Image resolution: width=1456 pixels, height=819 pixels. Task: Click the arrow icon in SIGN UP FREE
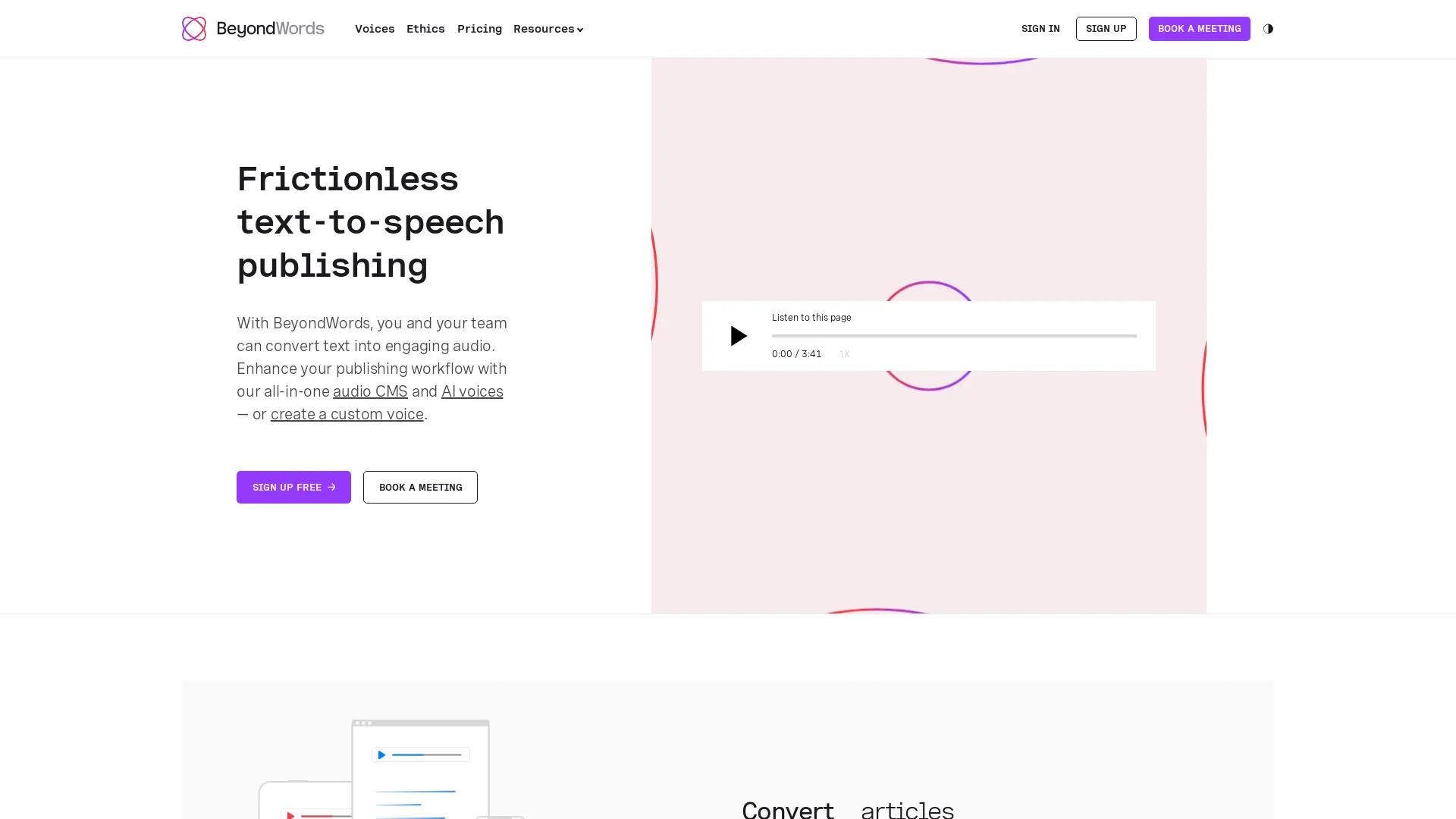(x=331, y=487)
